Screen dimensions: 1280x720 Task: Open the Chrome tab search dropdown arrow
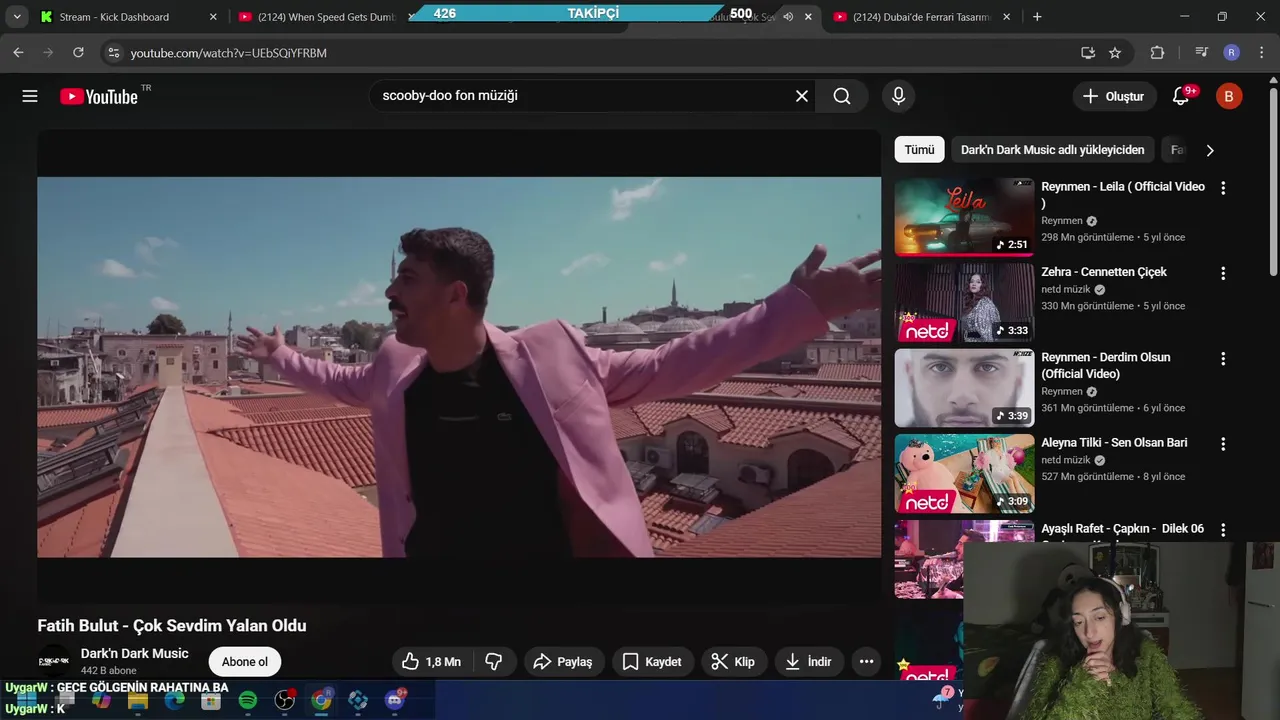(x=17, y=17)
